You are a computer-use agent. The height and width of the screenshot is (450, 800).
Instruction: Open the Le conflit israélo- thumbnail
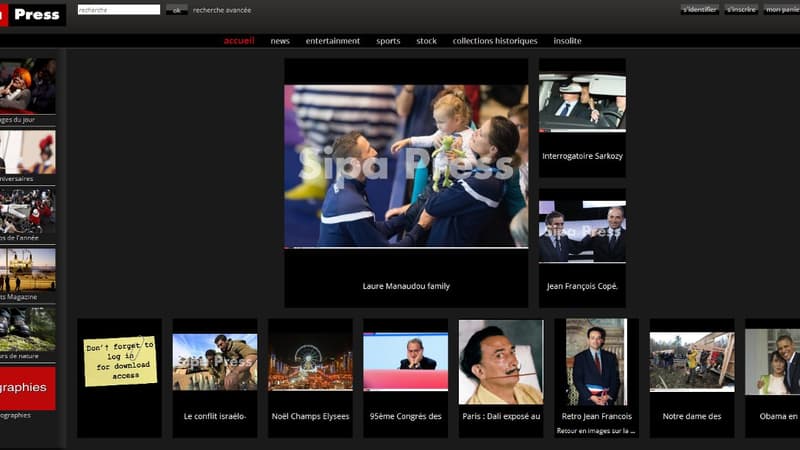tap(215, 362)
